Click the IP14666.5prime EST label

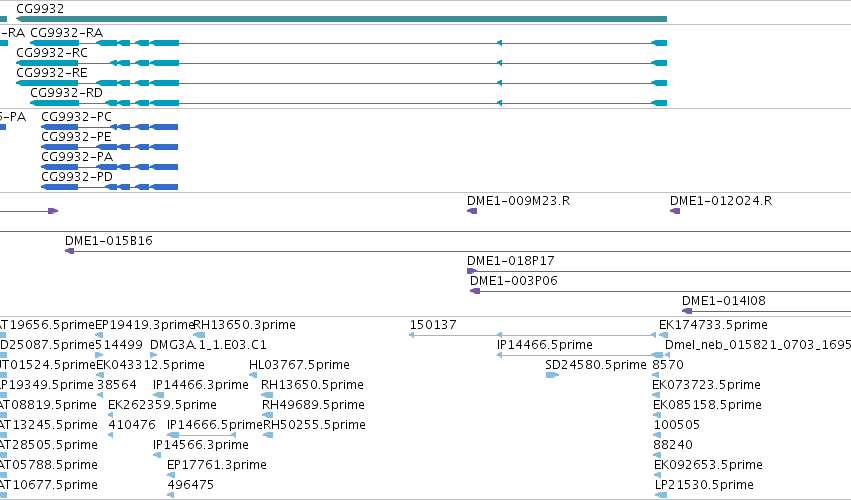[214, 426]
